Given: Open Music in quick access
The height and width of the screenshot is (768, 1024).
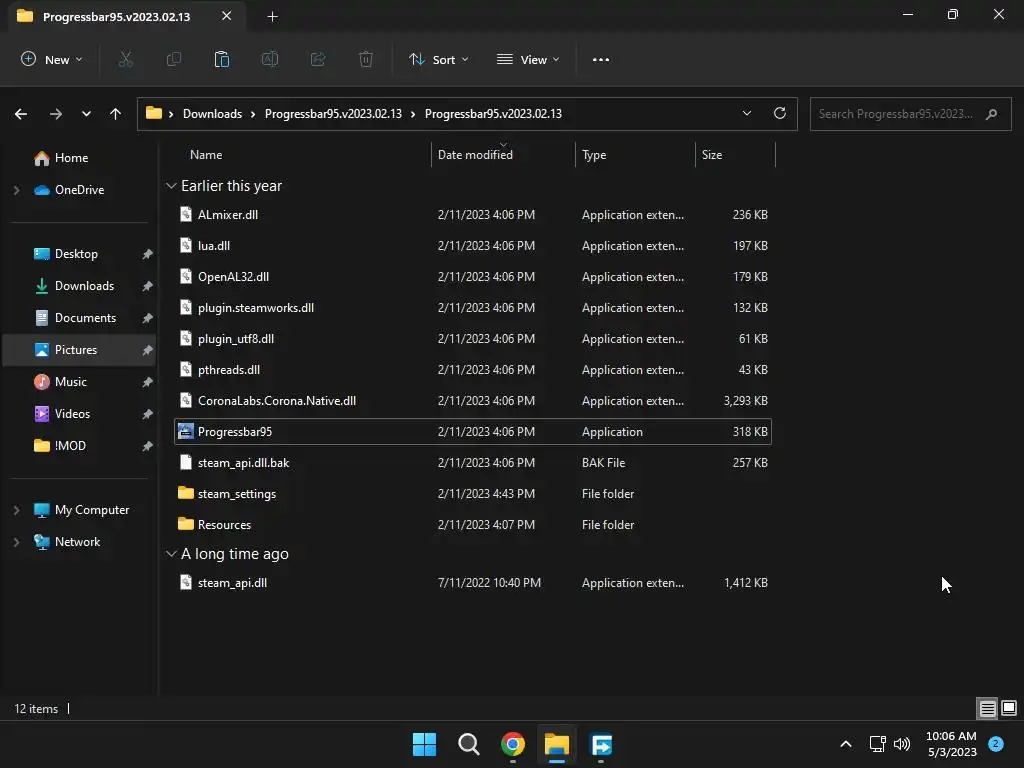Looking at the screenshot, I should (x=71, y=382).
